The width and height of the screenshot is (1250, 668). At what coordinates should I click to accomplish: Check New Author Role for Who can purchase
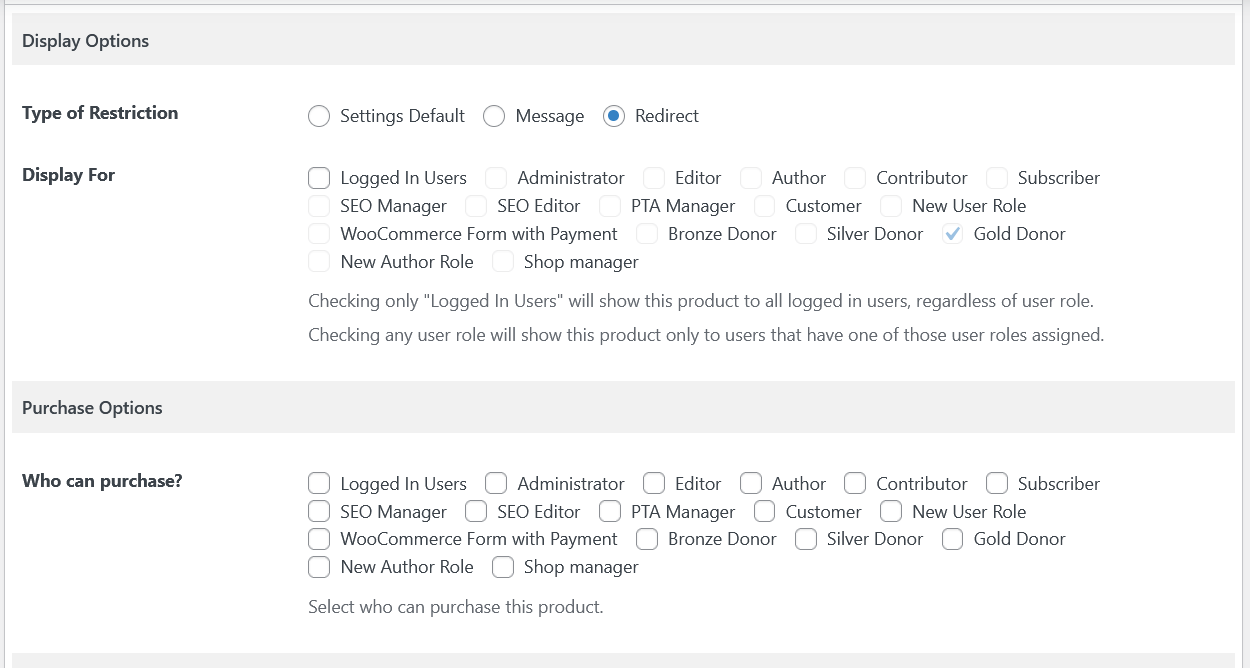[x=319, y=567]
